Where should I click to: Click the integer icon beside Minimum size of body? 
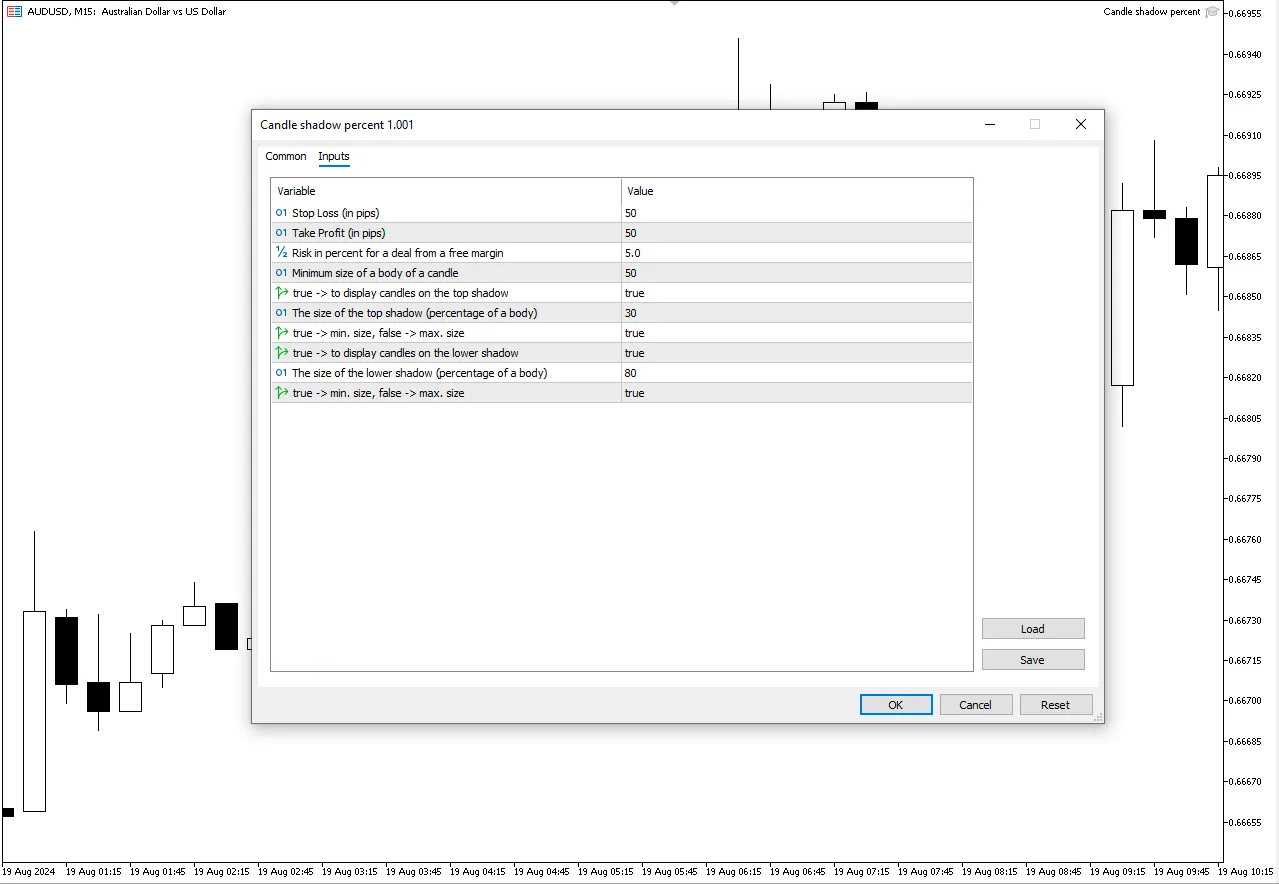pos(281,273)
